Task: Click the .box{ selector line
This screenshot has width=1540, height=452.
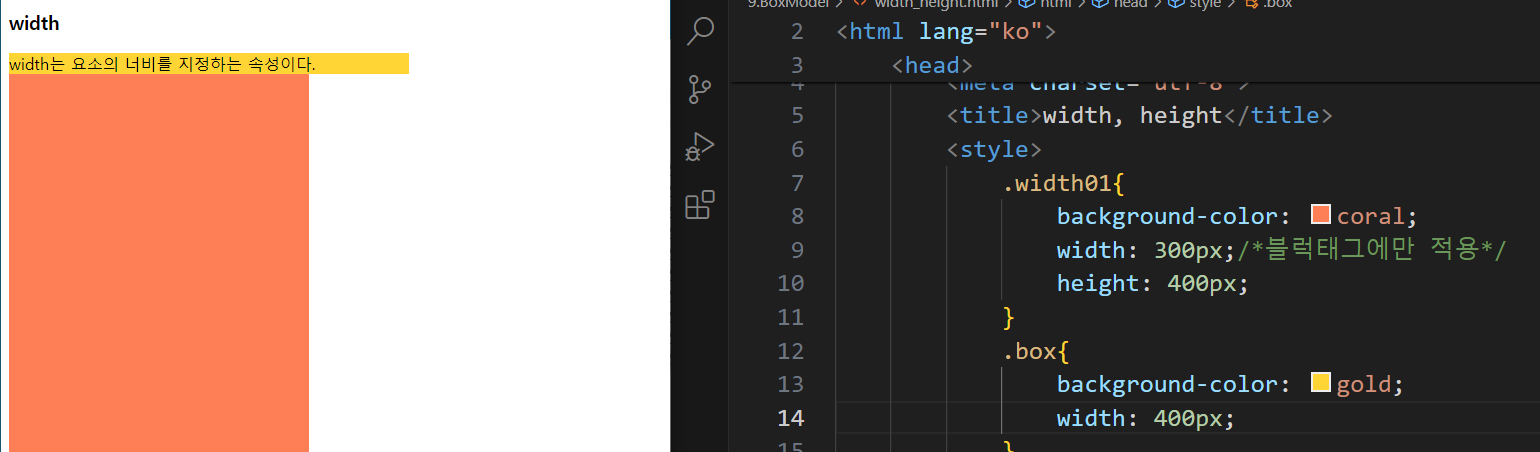Action: (x=1036, y=351)
